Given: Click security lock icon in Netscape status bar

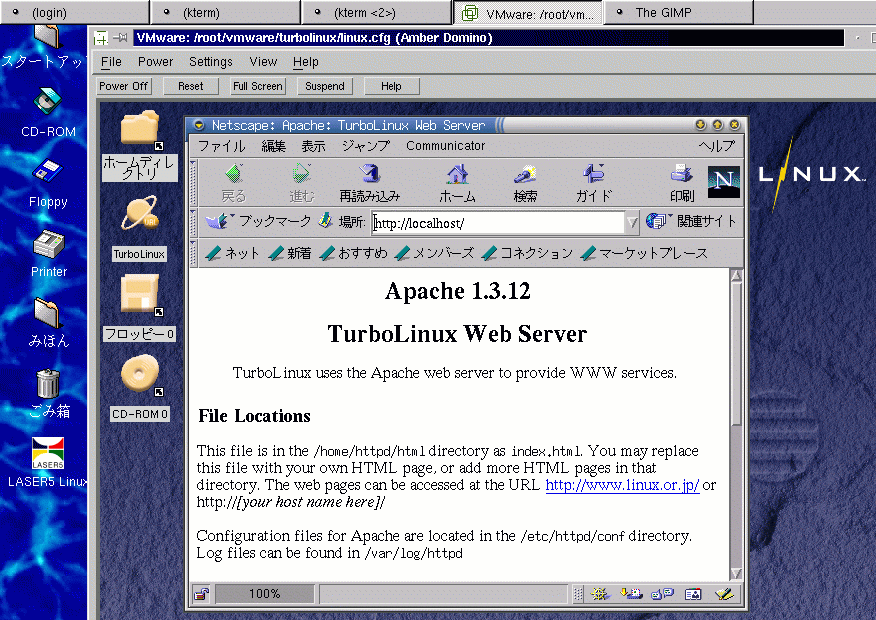Looking at the screenshot, I should coord(201,594).
